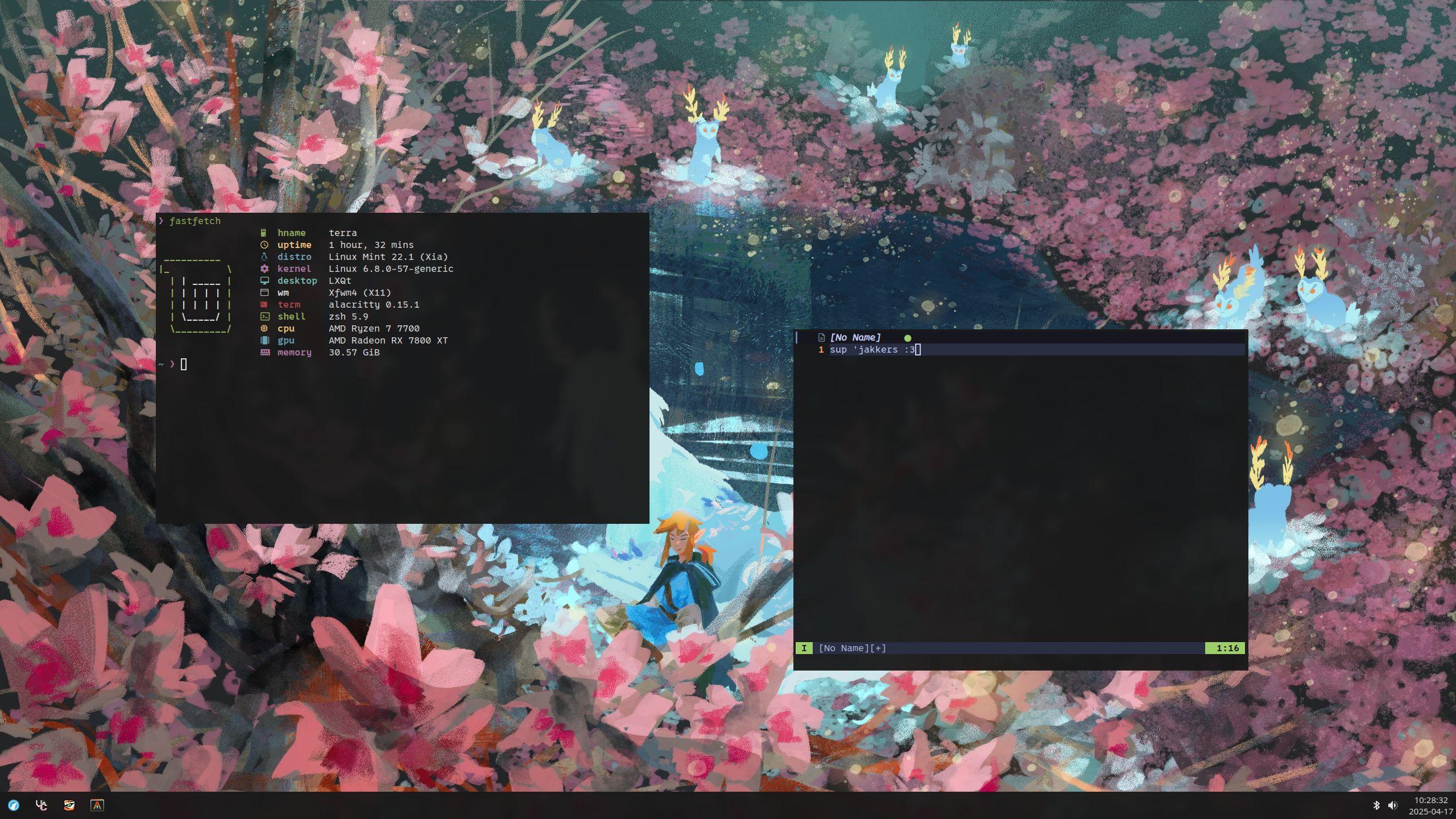
Task: Click the 'LXQt' desktop value
Action: coord(340,280)
